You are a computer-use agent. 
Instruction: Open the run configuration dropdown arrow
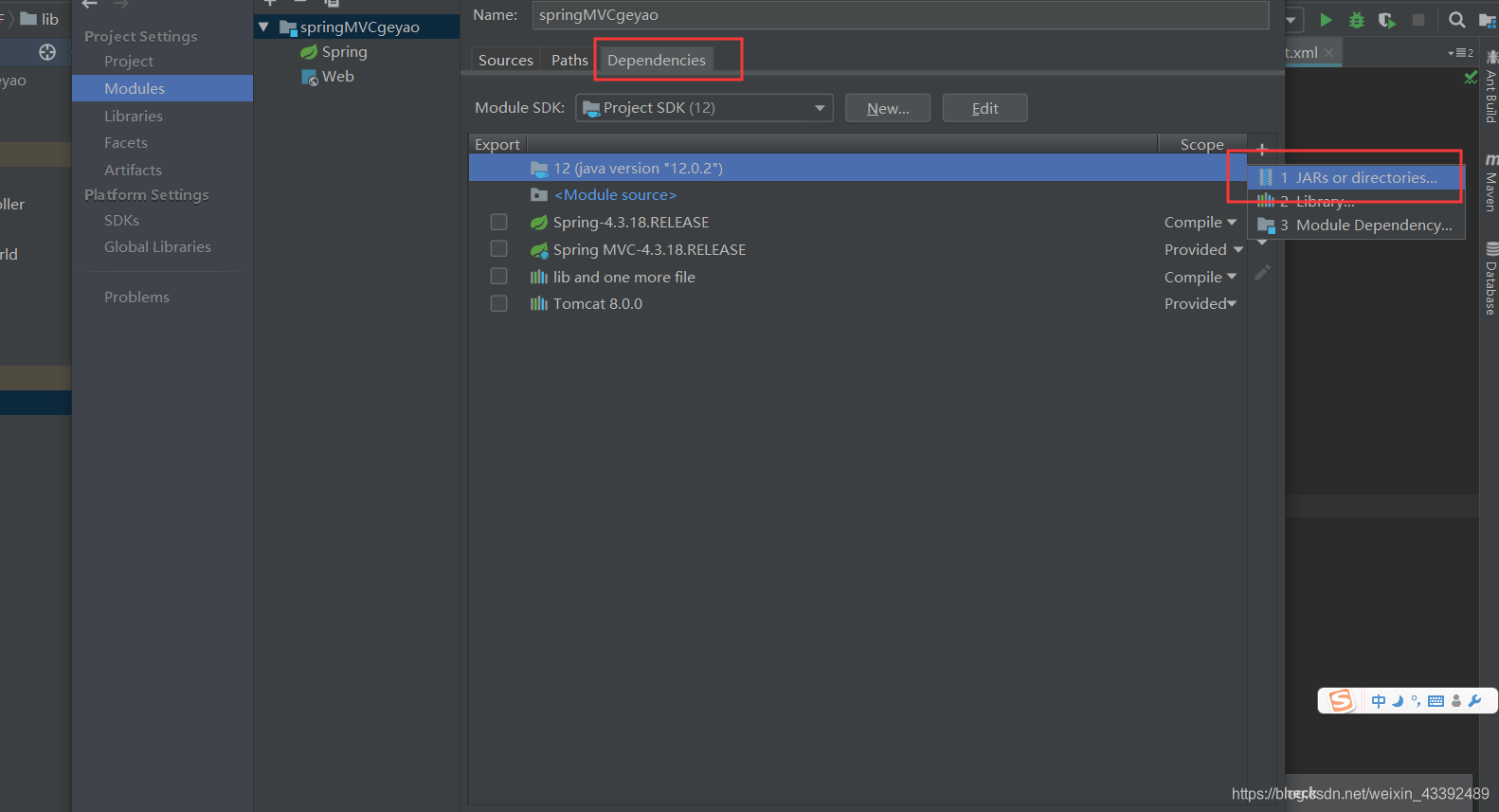(x=1291, y=20)
